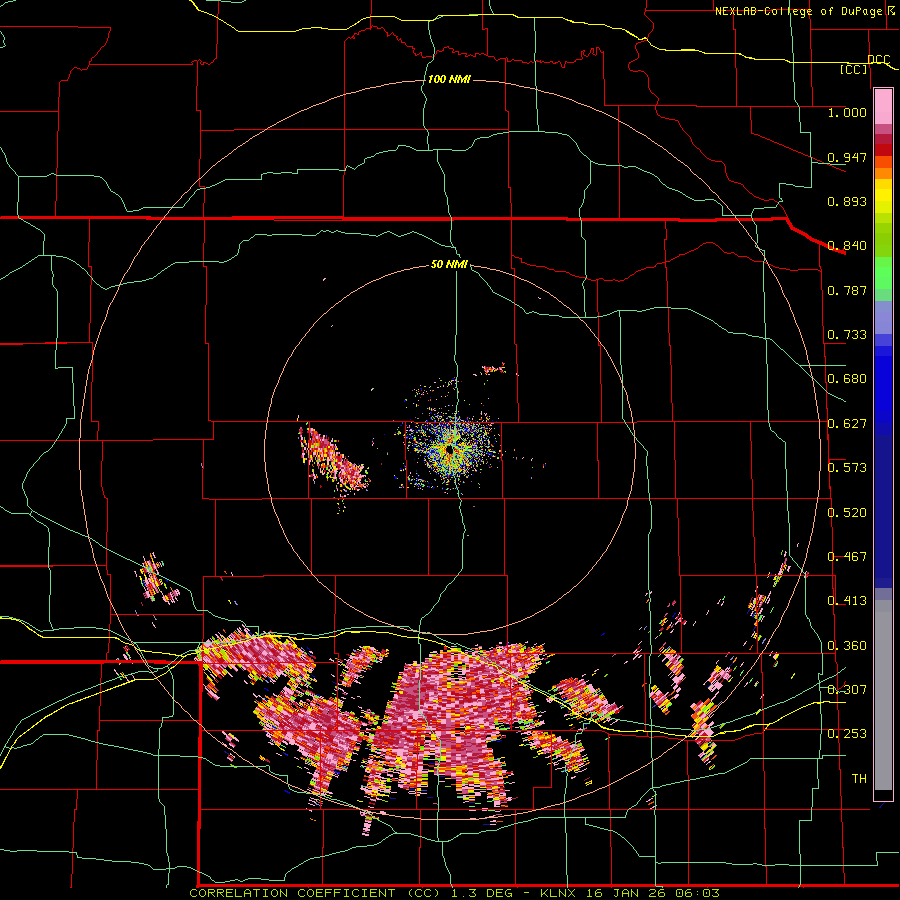Select the 0.360 value on color scale

click(847, 646)
